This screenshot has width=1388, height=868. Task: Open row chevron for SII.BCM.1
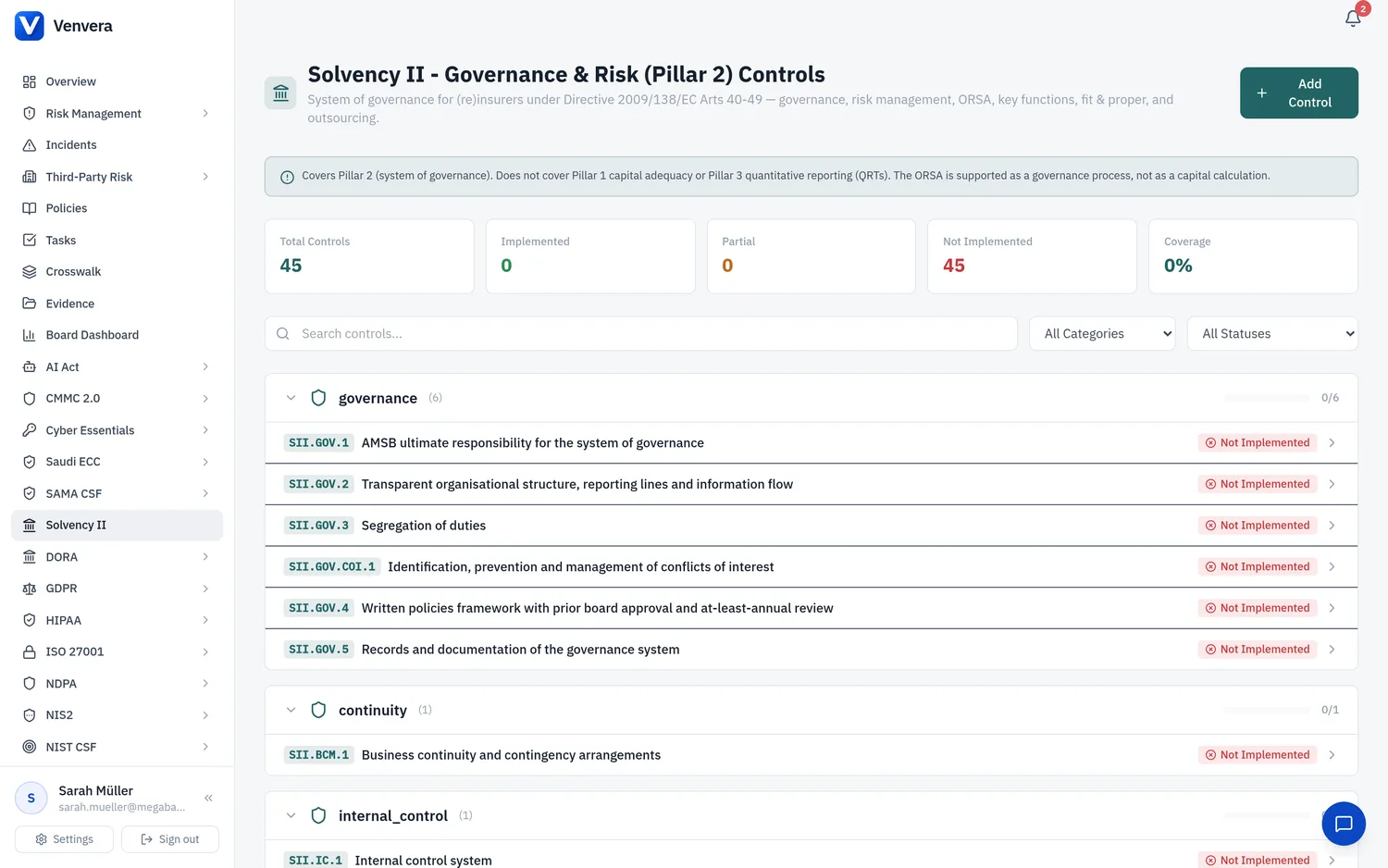(1332, 755)
